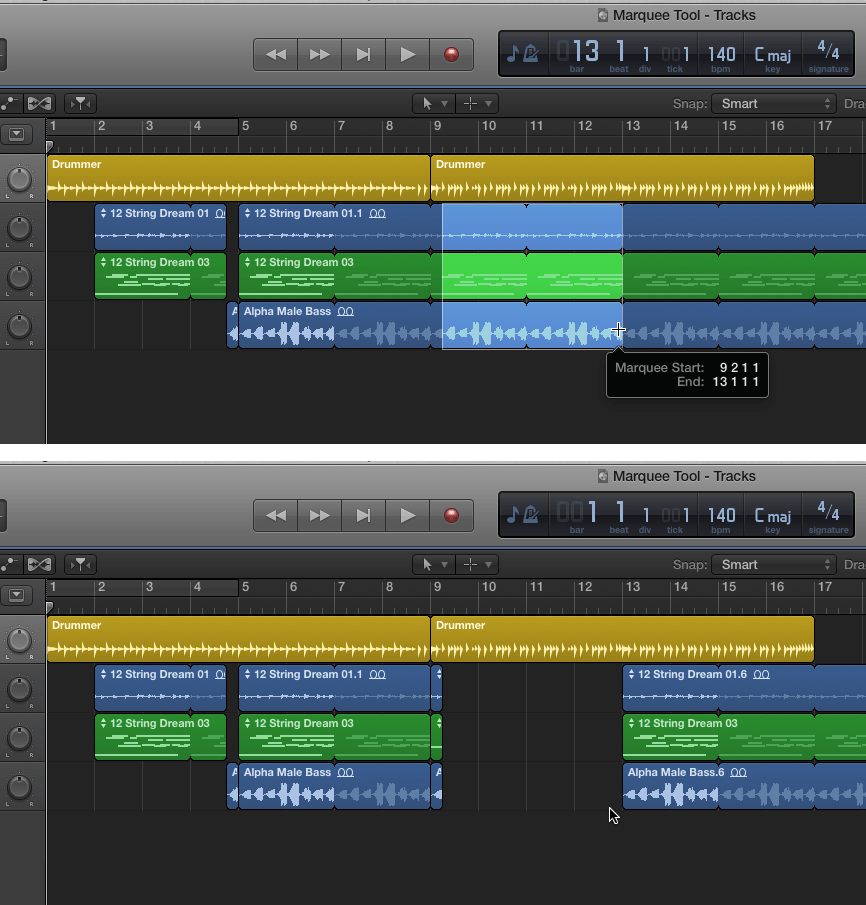Adjust Drummer track knob in bottom window
Image resolution: width=866 pixels, height=905 pixels.
(20, 640)
